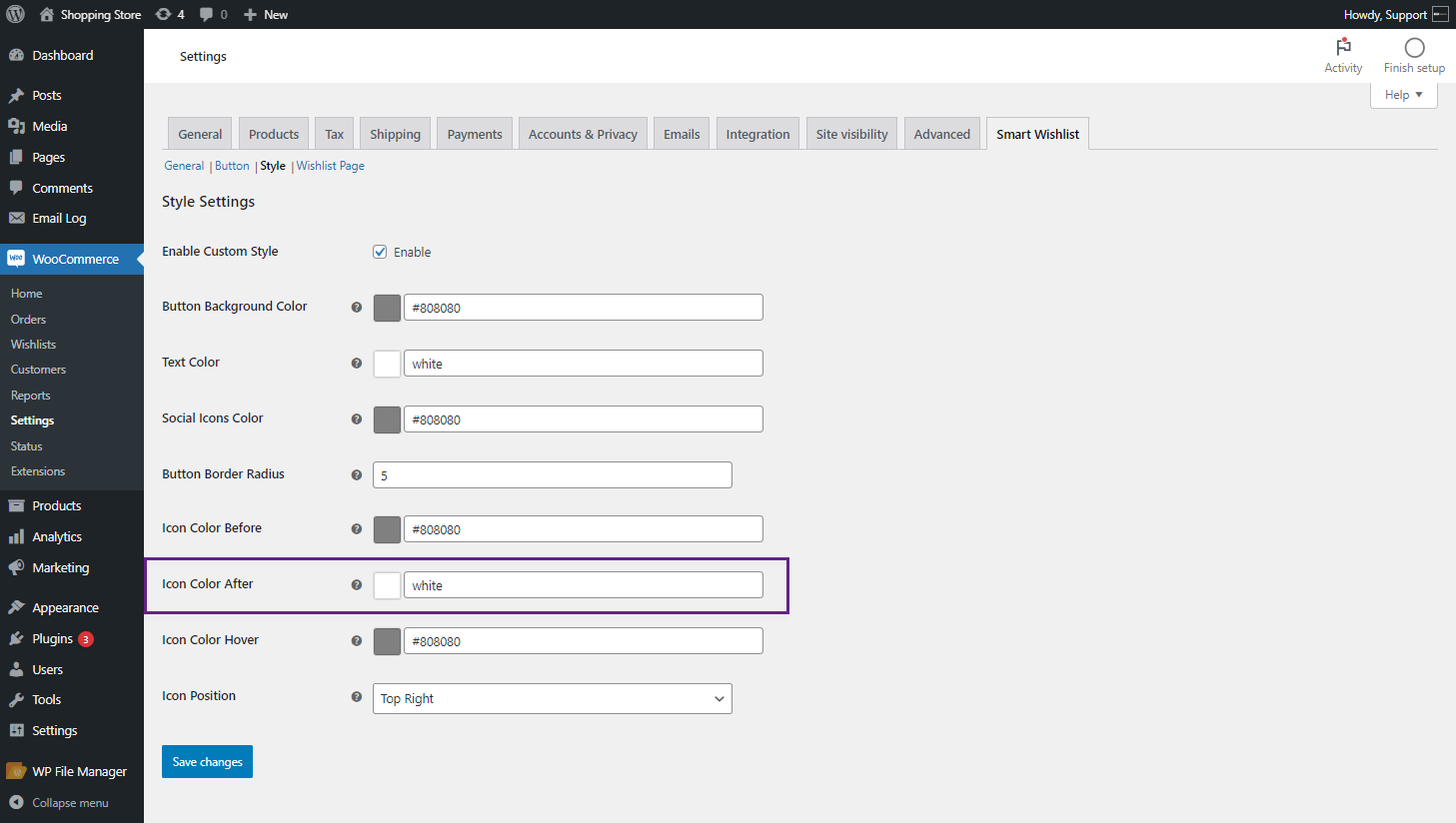Image resolution: width=1456 pixels, height=823 pixels.
Task: Click help tooltip icon for Button Border Radius
Action: 356,475
